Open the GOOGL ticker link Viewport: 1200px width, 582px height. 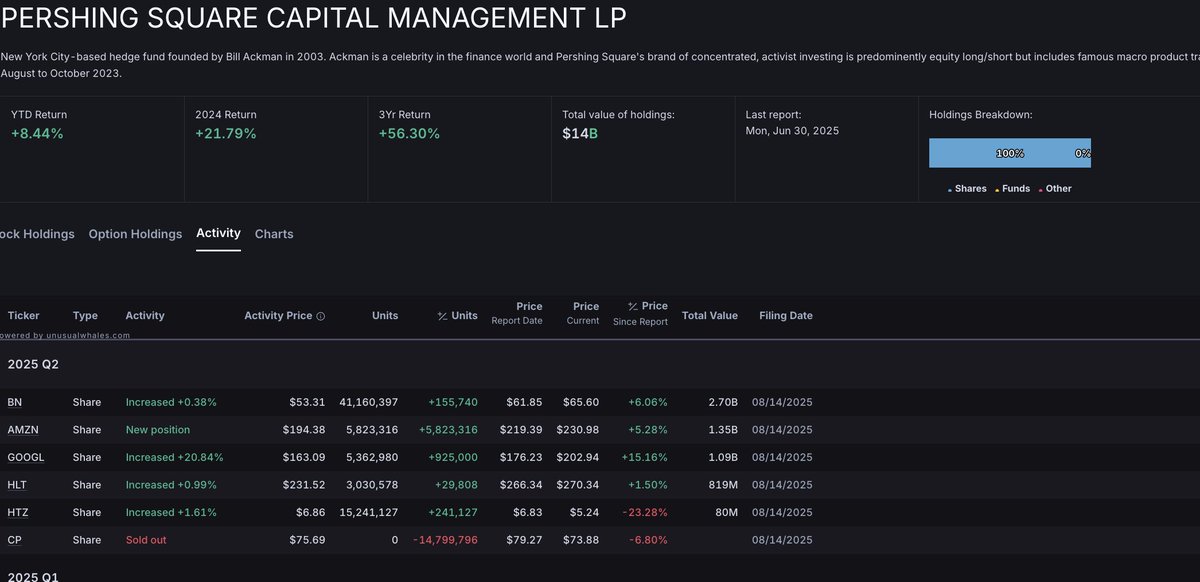[x=26, y=457]
